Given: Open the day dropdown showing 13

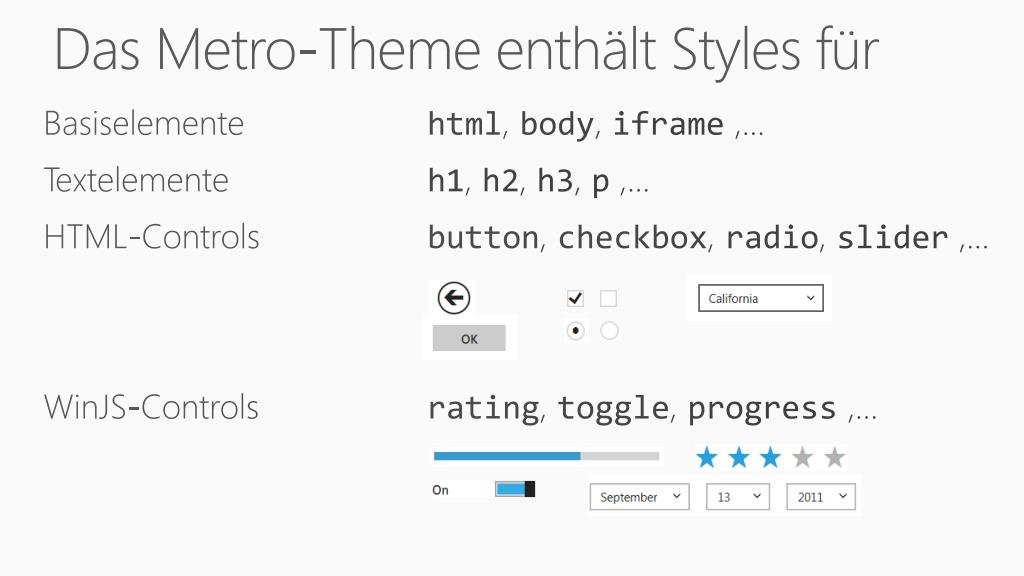Looking at the screenshot, I should point(738,497).
